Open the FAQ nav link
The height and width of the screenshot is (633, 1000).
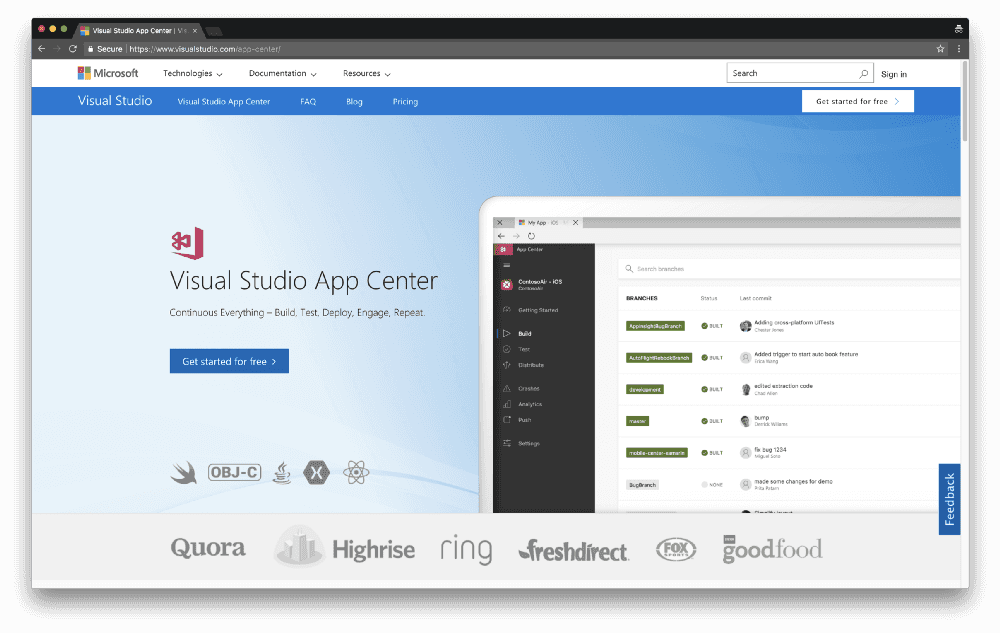308,101
